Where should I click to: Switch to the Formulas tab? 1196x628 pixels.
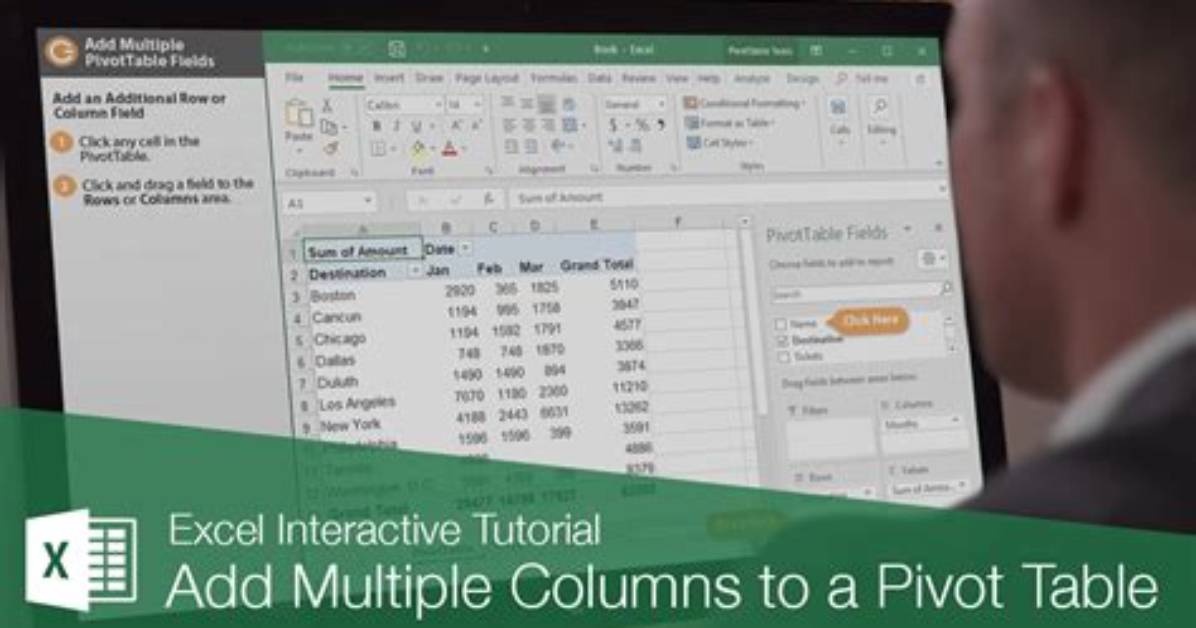click(x=554, y=78)
